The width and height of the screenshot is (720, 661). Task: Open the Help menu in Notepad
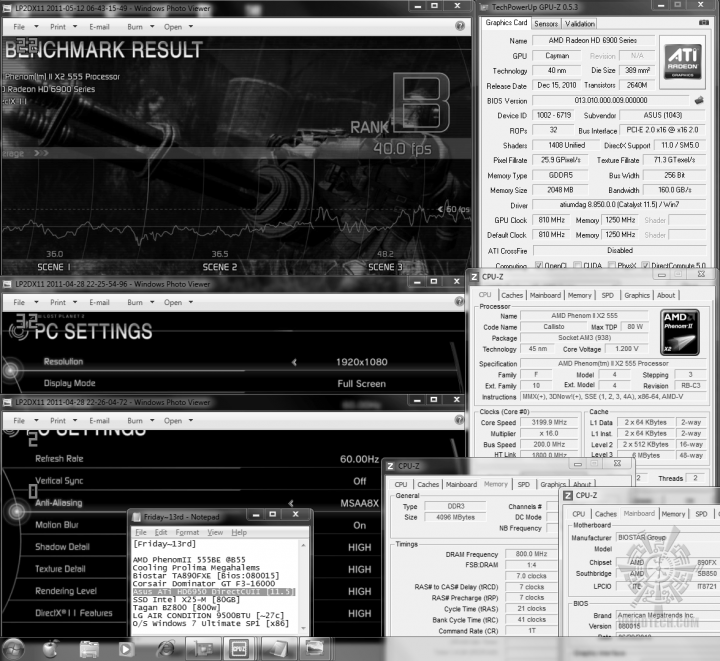pyautogui.click(x=239, y=532)
